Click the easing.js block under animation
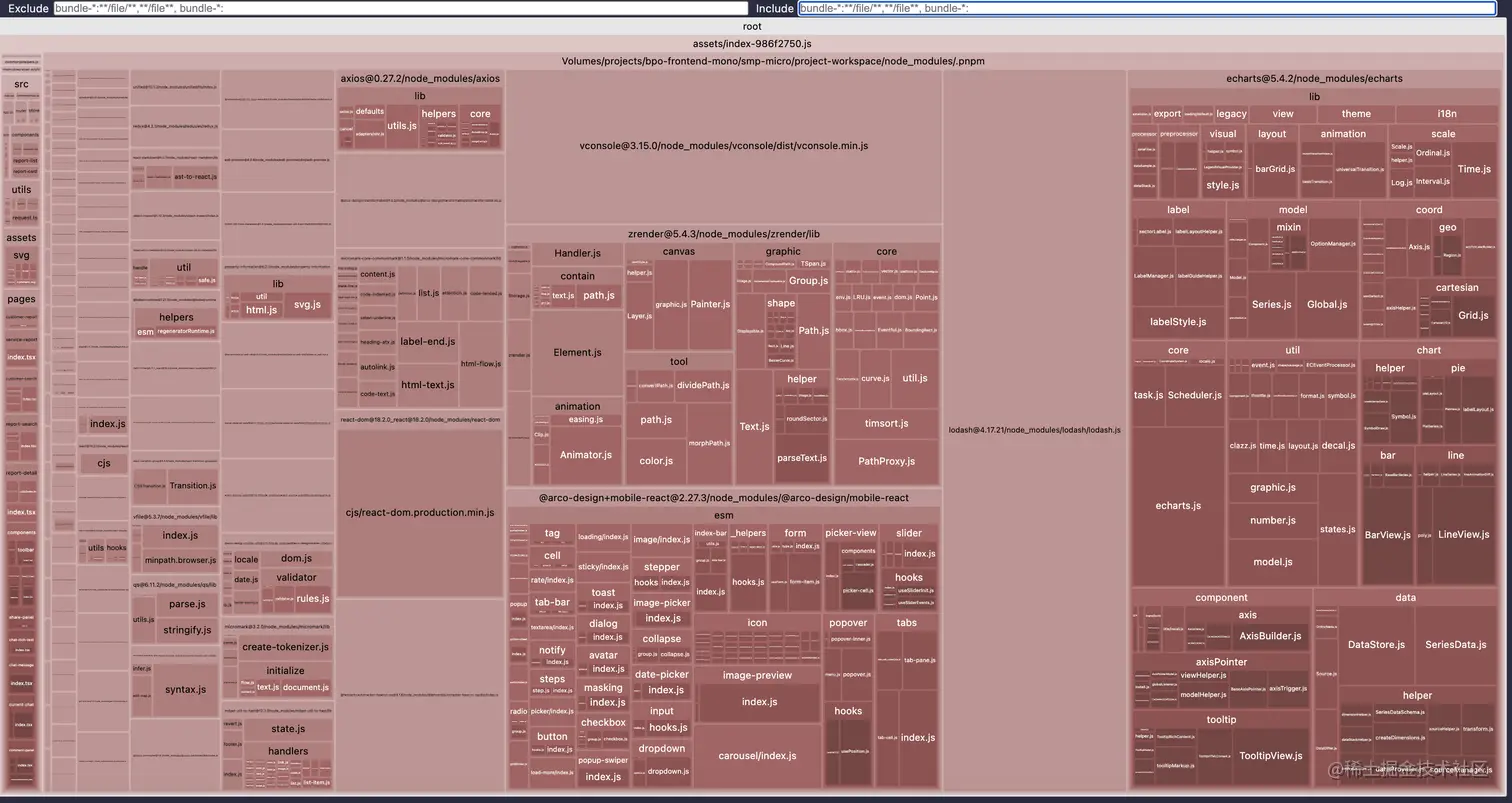 click(585, 420)
